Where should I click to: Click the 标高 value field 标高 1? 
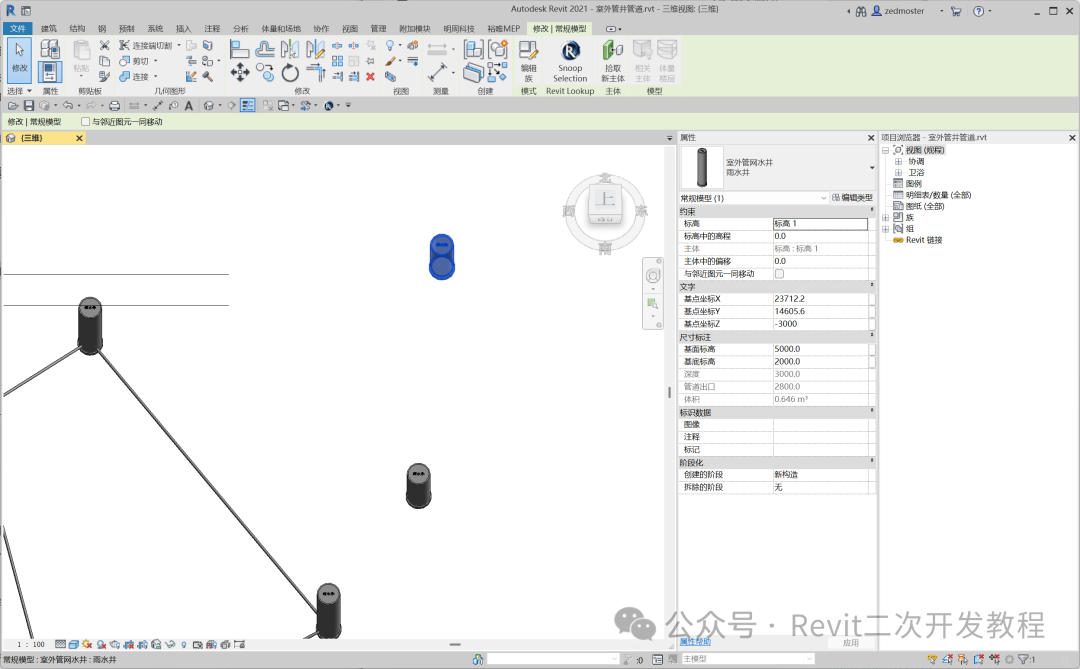point(820,224)
